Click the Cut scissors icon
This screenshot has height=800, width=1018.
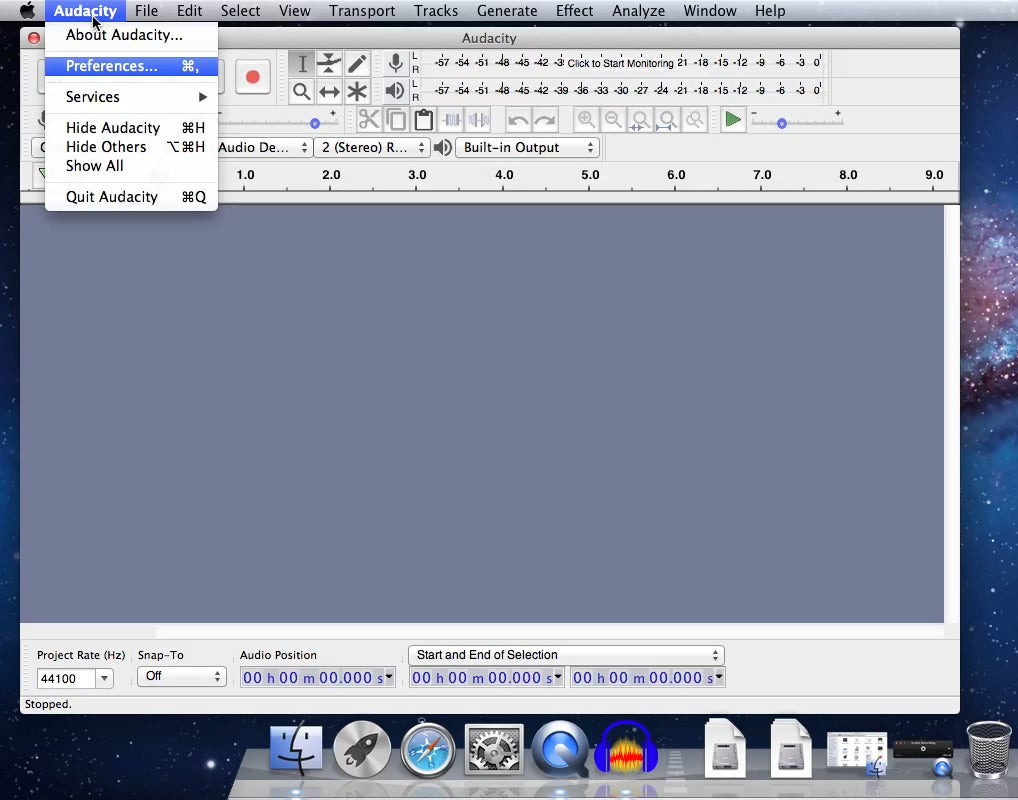pos(369,120)
